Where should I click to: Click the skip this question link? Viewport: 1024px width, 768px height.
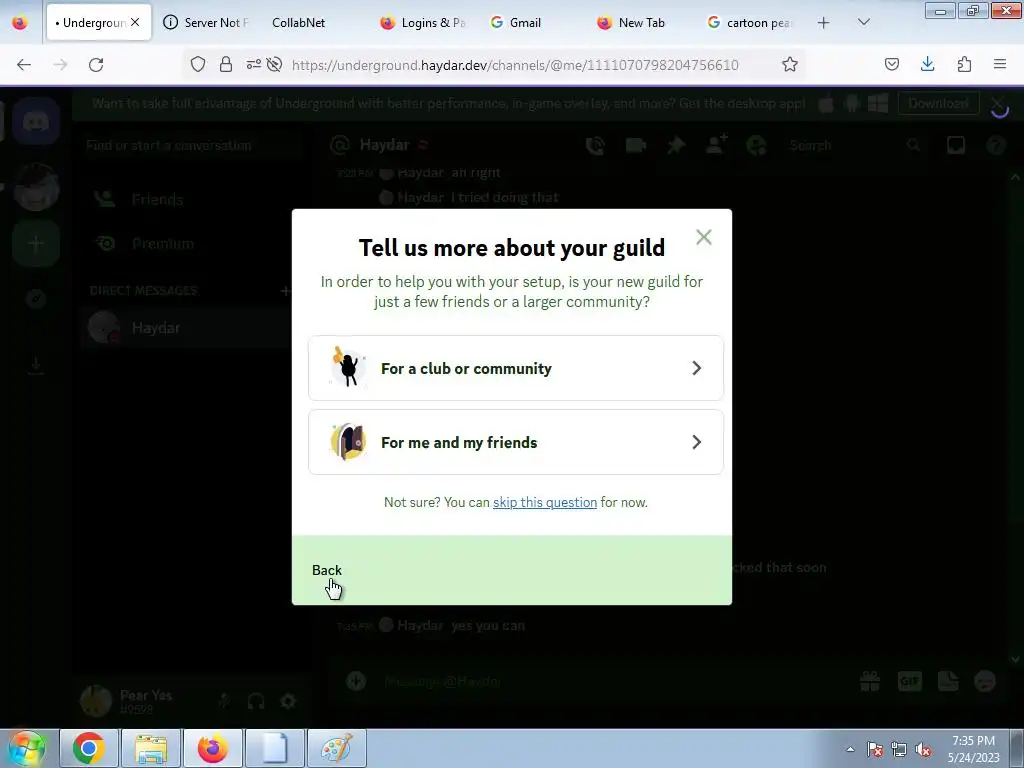point(545,502)
